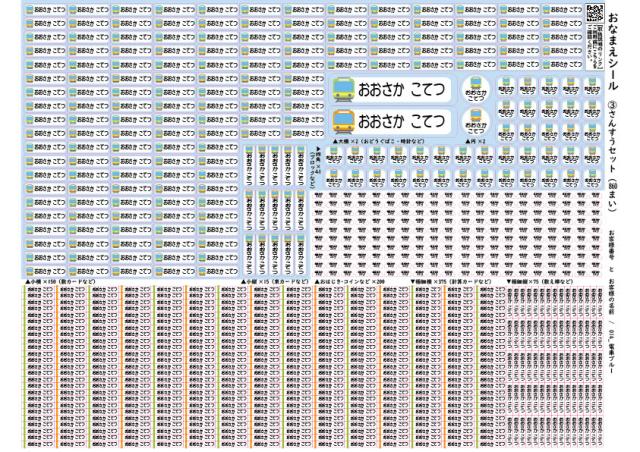Select the lower large round train sticker
This screenshot has width=640, height=452.
[x=476, y=122]
